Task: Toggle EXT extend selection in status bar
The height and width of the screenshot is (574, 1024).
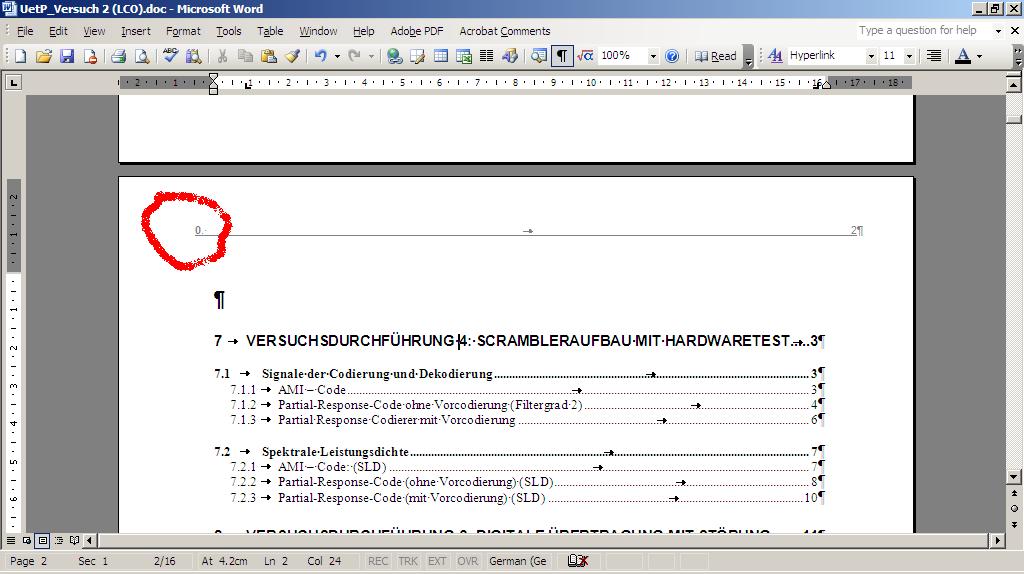Action: pyautogui.click(x=437, y=561)
